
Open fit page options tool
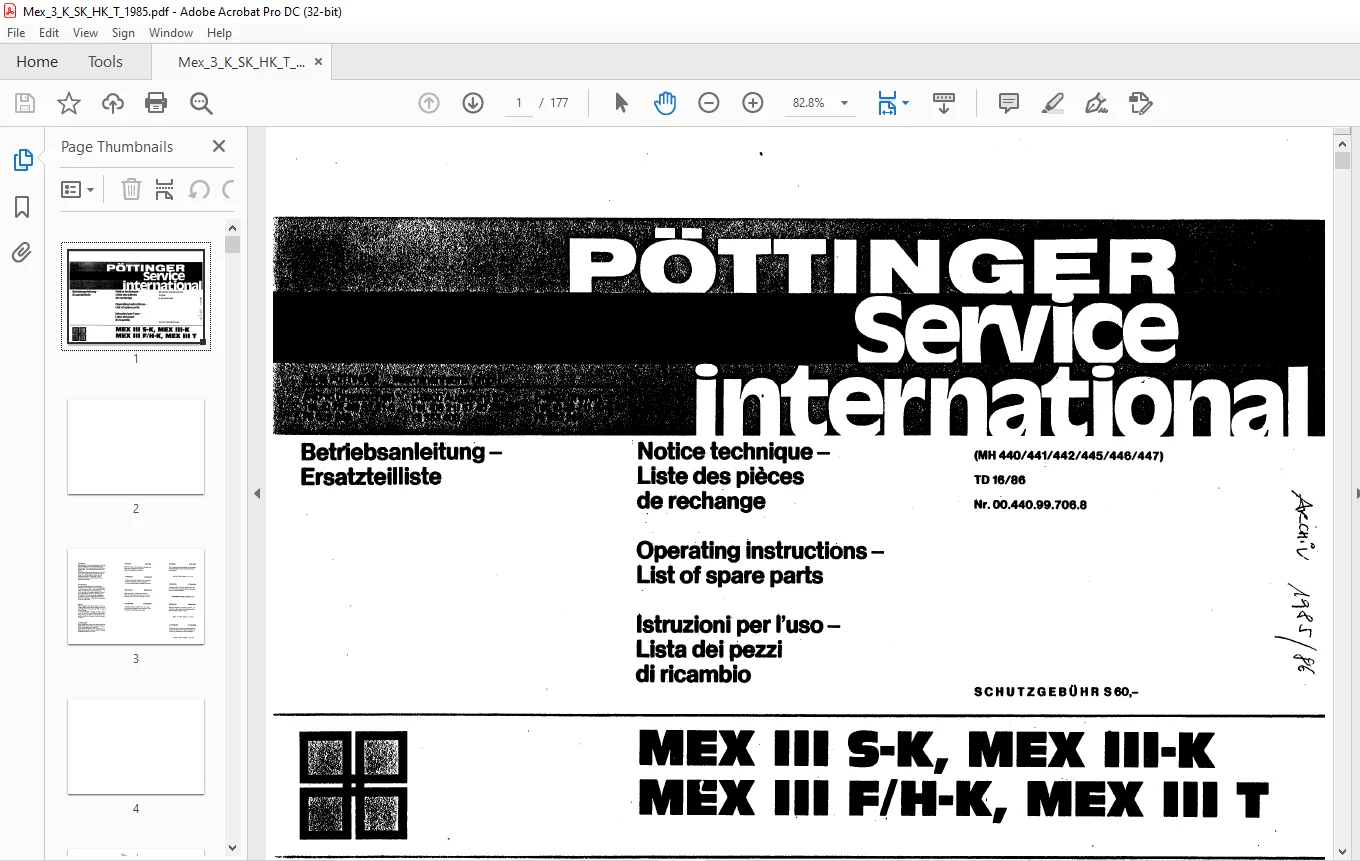(892, 103)
